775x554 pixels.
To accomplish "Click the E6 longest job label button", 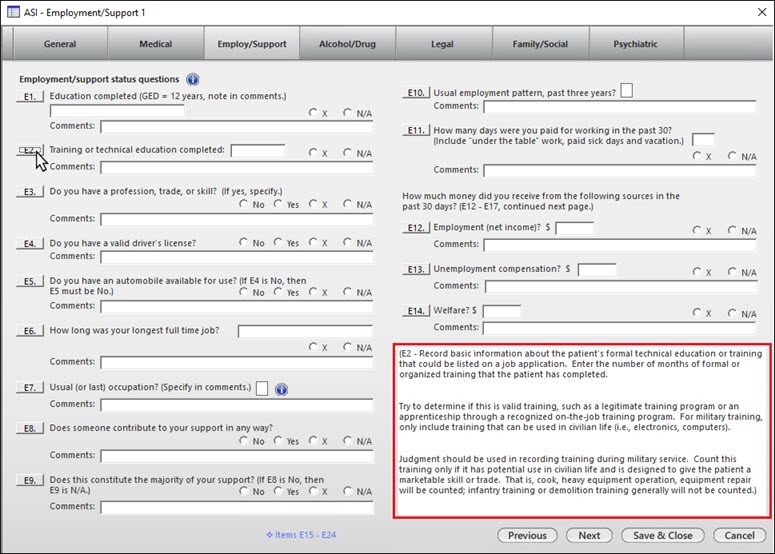I will point(31,331).
